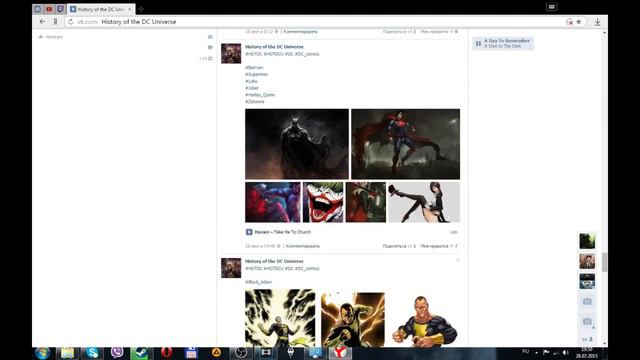
Task: Open Viber from the taskbar
Action: click(117, 353)
